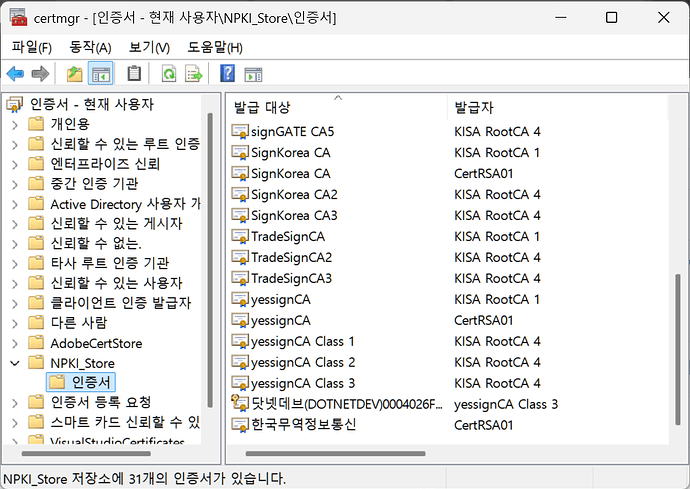Open the 동작(A) menu

[x=90, y=47]
